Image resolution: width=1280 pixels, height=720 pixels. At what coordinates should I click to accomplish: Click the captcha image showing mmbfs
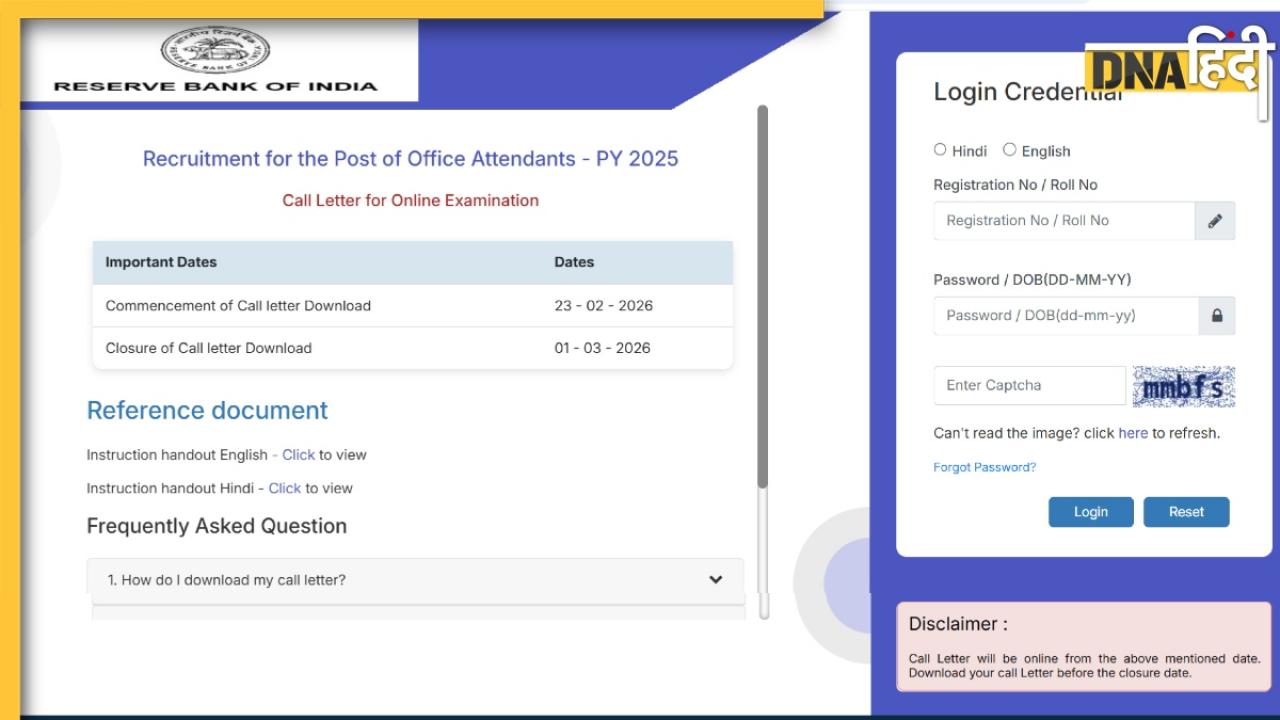1184,387
